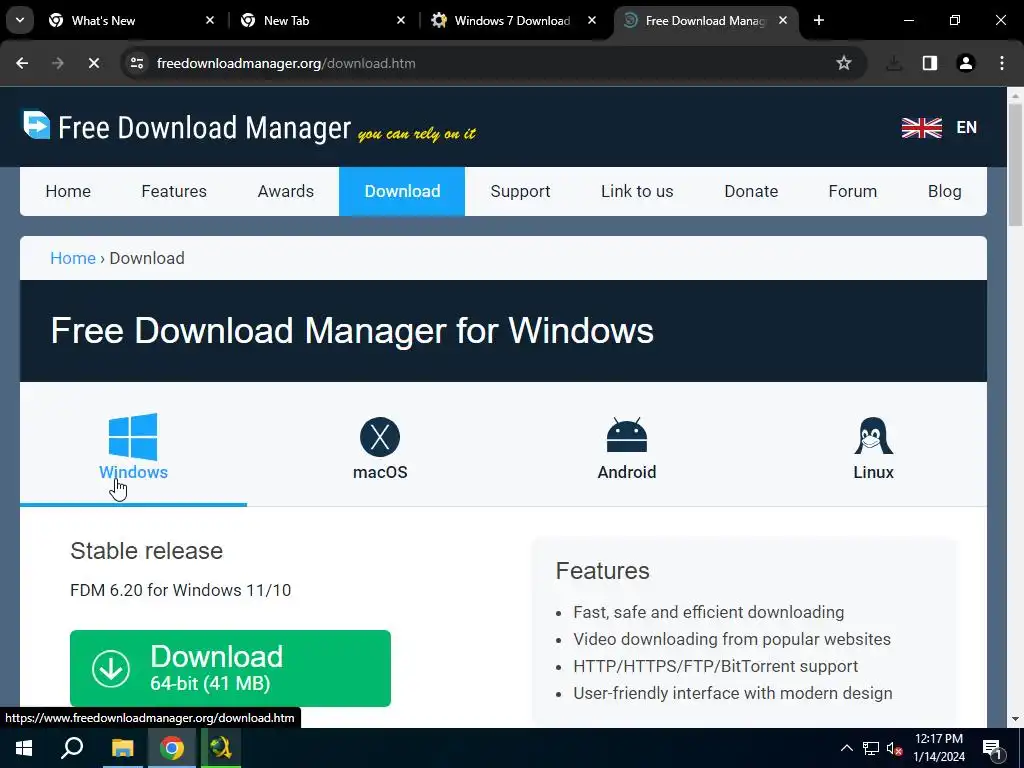This screenshot has height=768, width=1024.
Task: Open File Explorer from the taskbar
Action: tap(122, 748)
